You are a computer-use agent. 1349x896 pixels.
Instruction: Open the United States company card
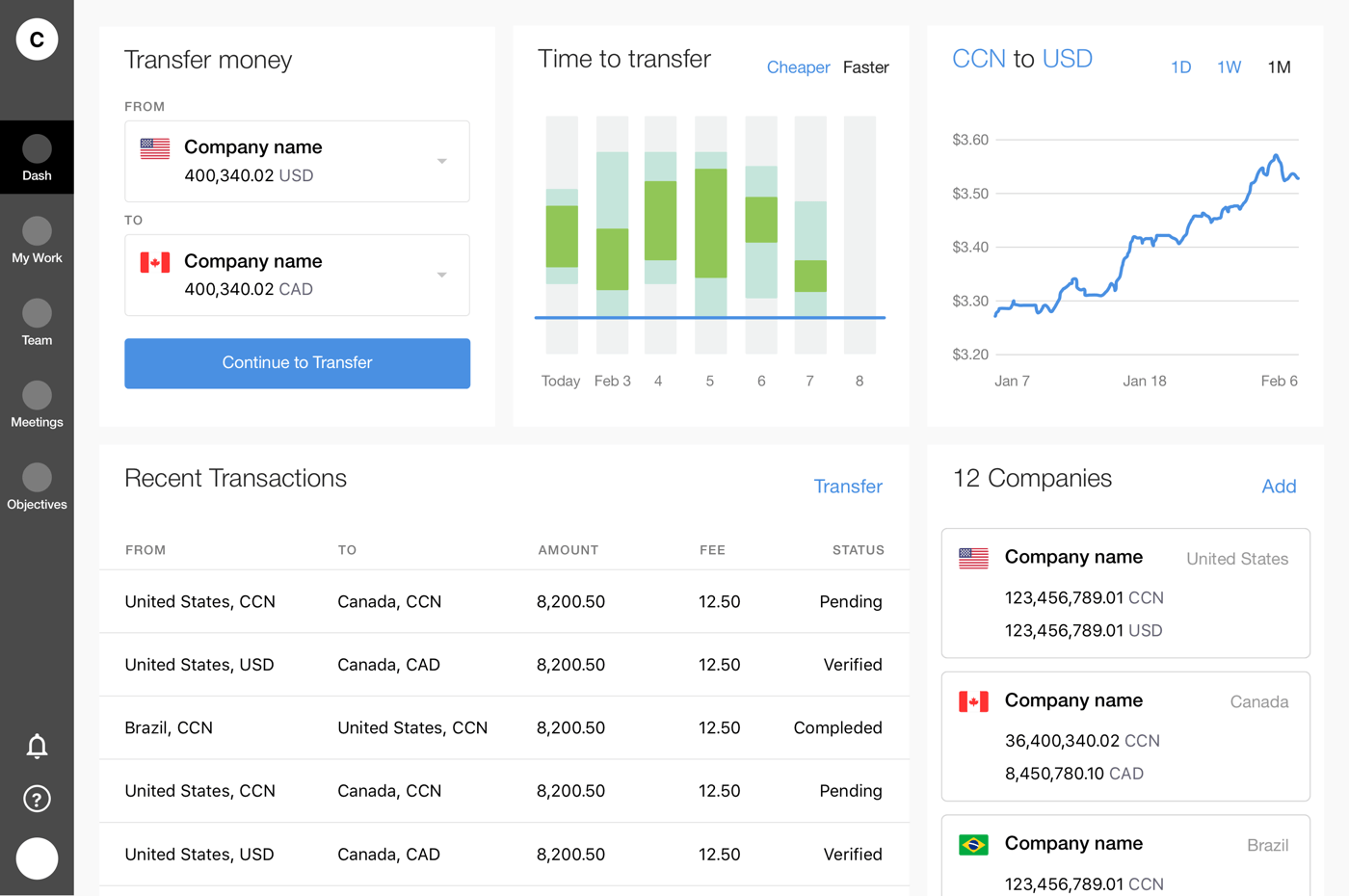[x=1125, y=593]
